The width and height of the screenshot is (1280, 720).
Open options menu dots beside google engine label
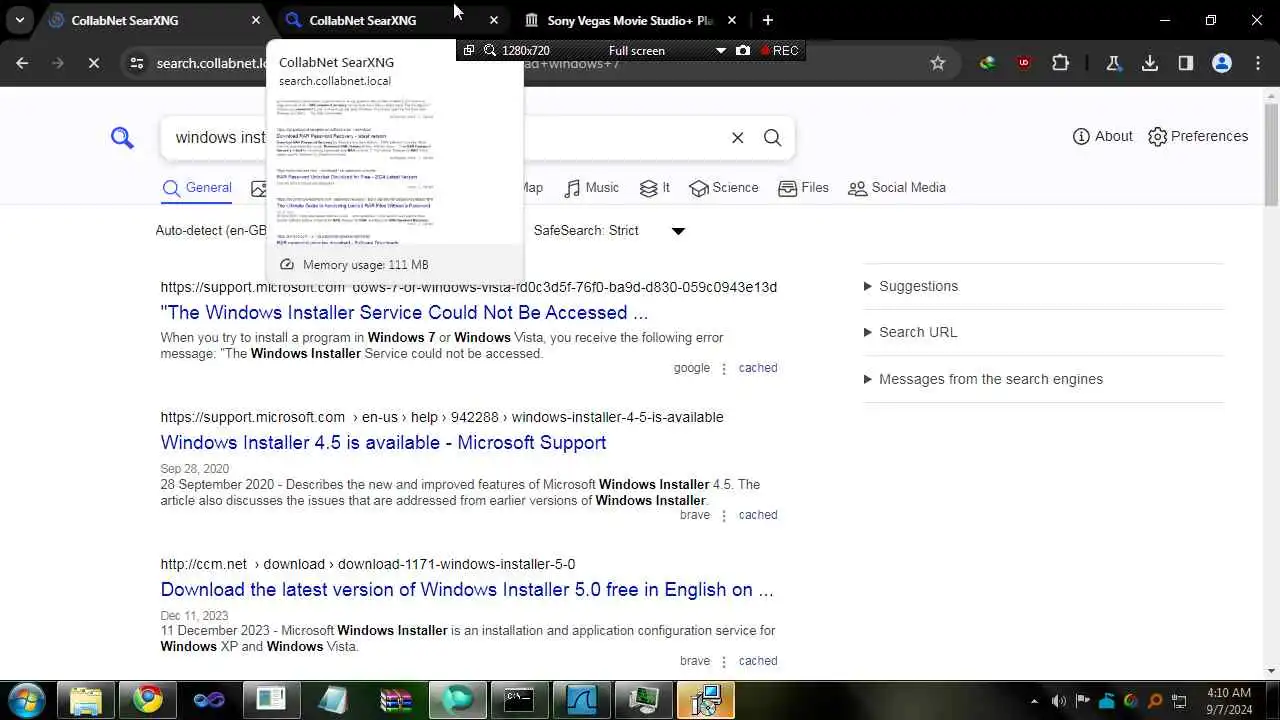pos(724,368)
